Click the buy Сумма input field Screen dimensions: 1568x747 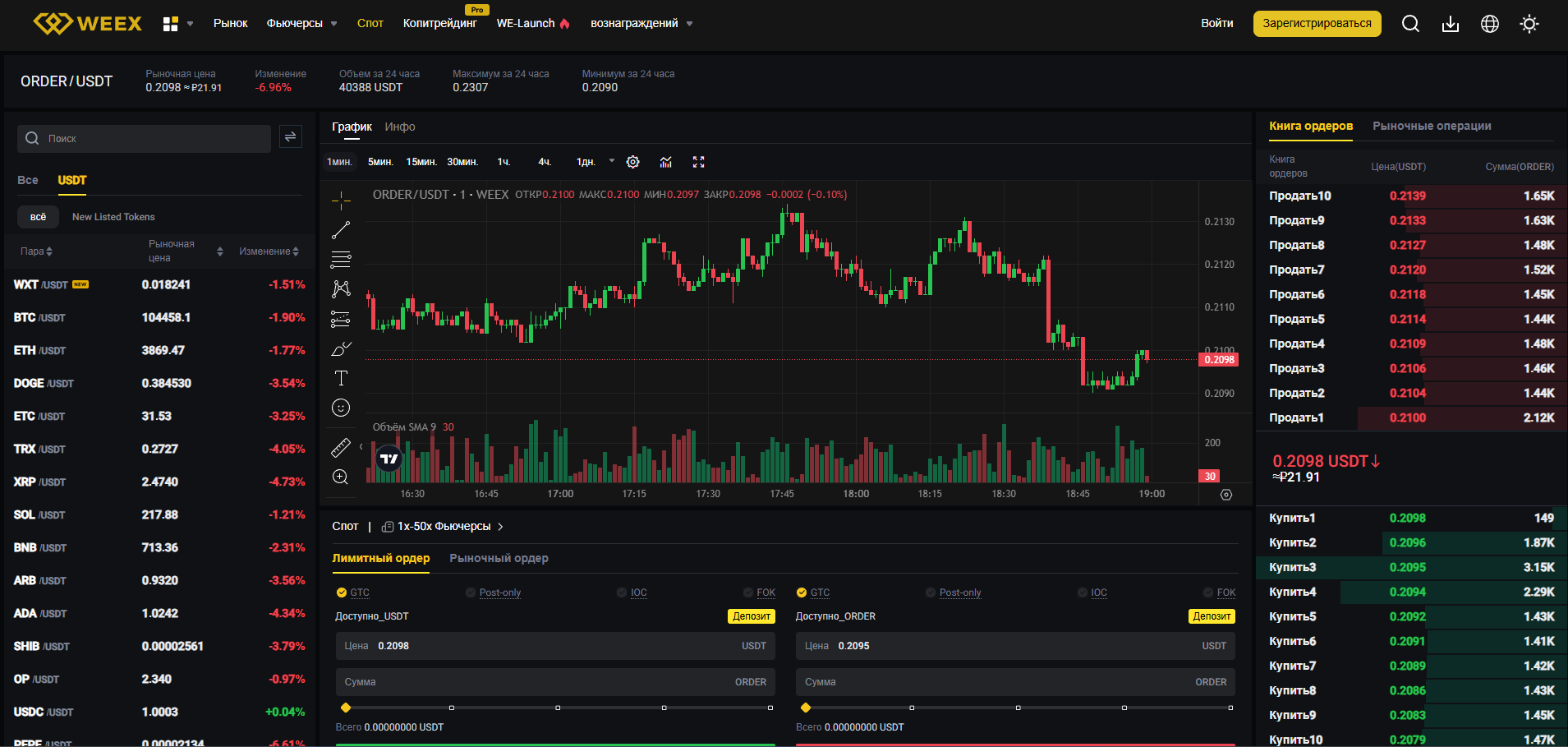[x=555, y=682]
